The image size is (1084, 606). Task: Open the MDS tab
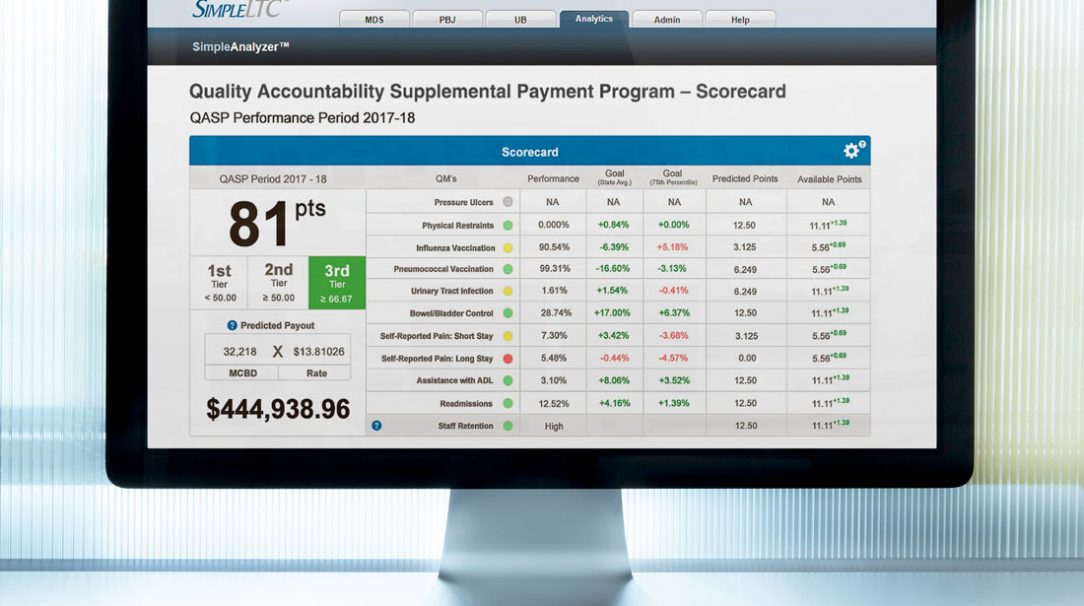point(374,19)
